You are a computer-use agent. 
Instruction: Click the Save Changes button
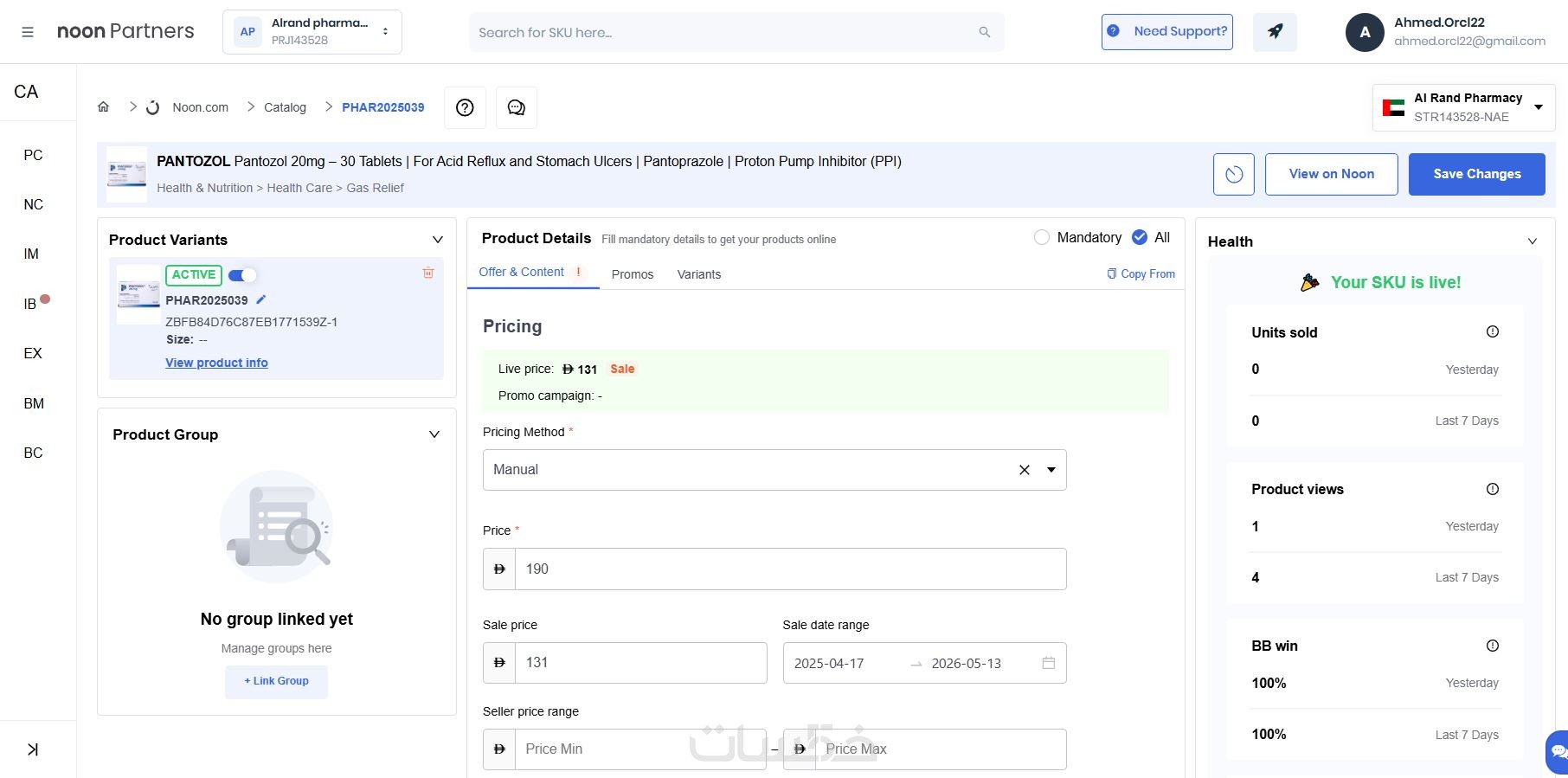[x=1476, y=174]
